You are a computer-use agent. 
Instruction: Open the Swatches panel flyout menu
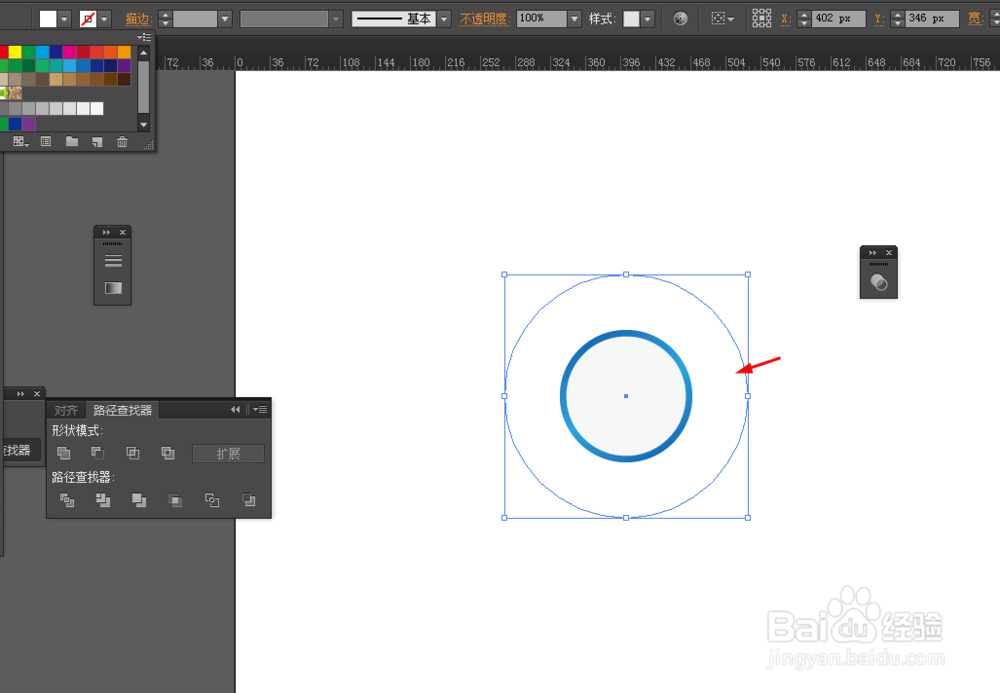[x=145, y=37]
